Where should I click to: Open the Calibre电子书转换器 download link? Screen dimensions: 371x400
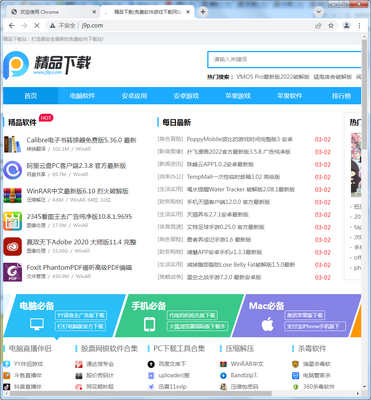(82, 140)
